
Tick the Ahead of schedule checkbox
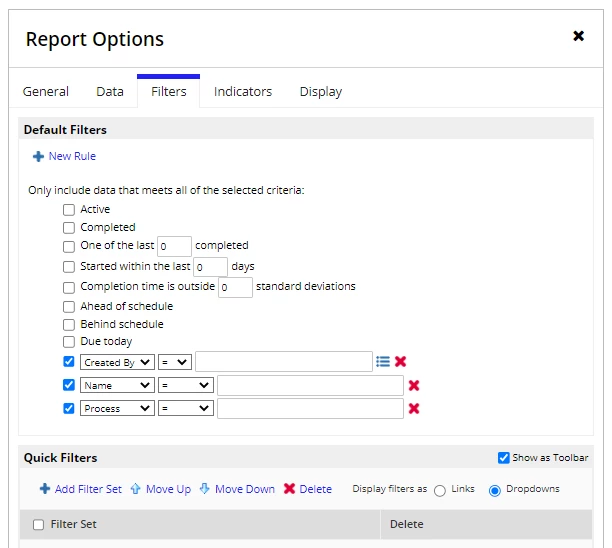(x=69, y=307)
